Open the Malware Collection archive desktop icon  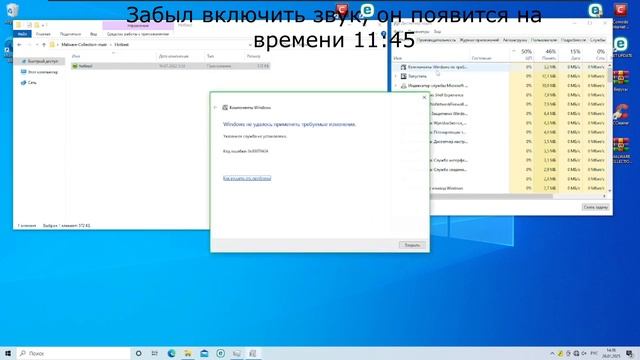(620, 150)
